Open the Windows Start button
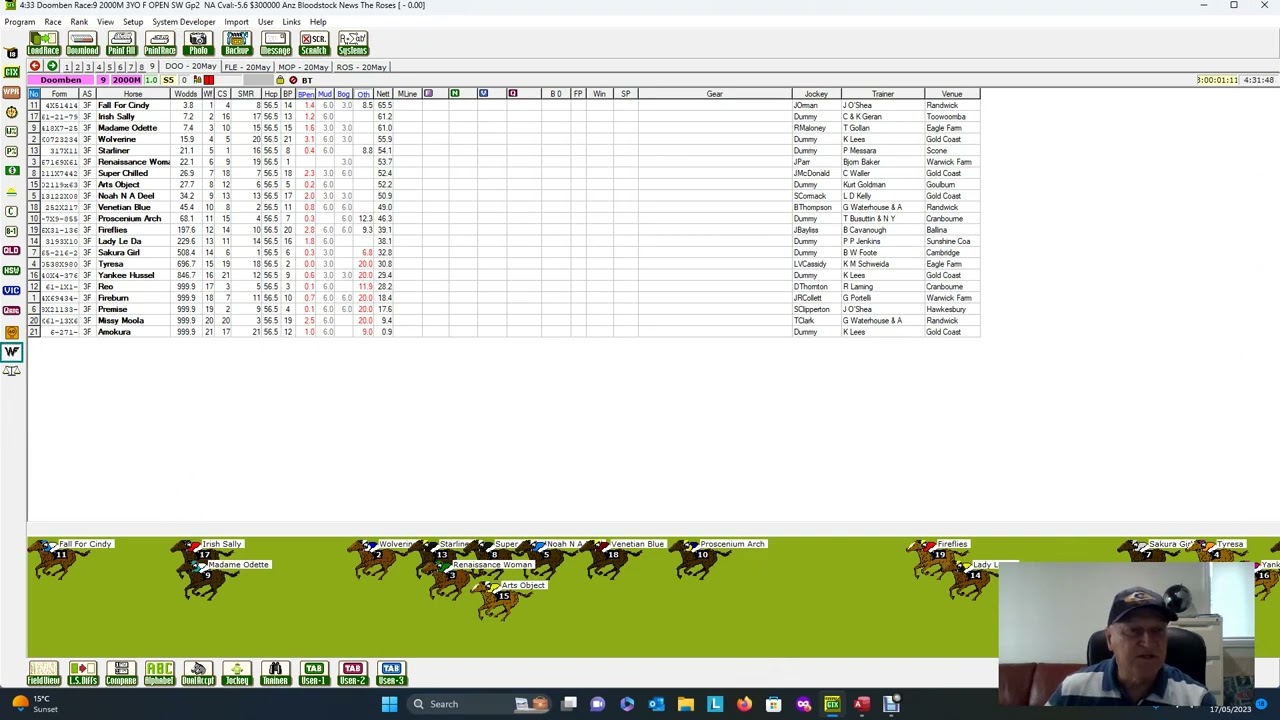This screenshot has width=1280, height=720. pyautogui.click(x=389, y=704)
